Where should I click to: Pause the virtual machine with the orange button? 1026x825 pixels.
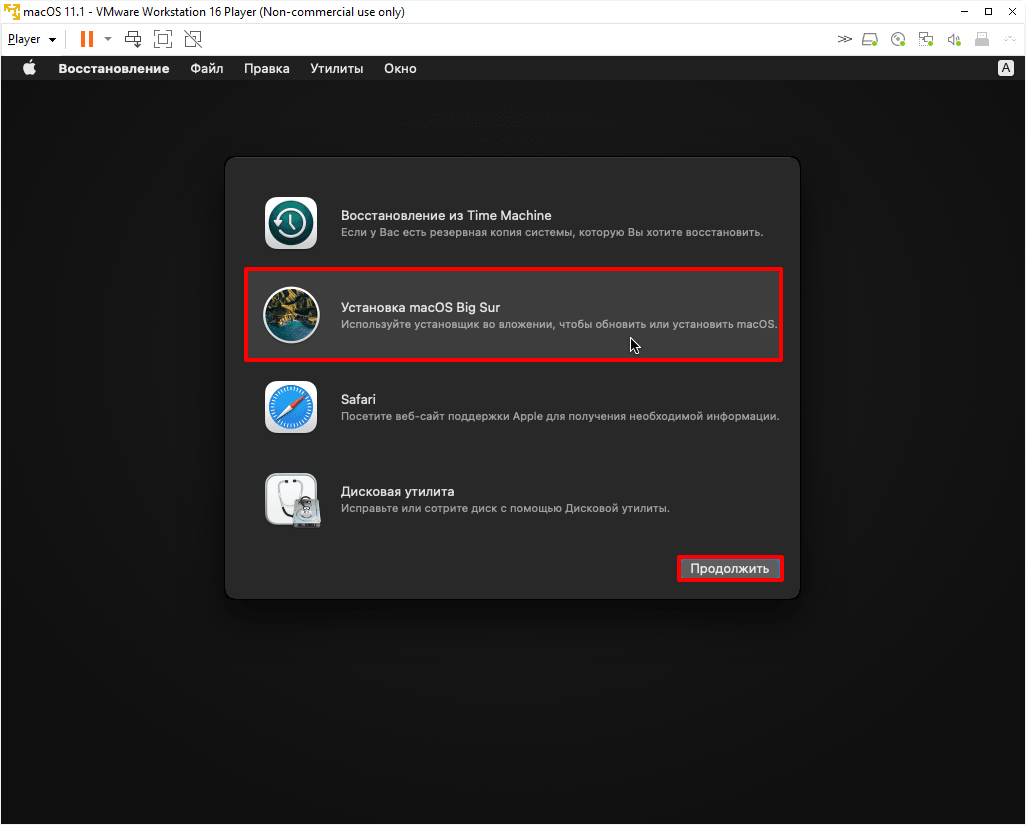pos(87,39)
